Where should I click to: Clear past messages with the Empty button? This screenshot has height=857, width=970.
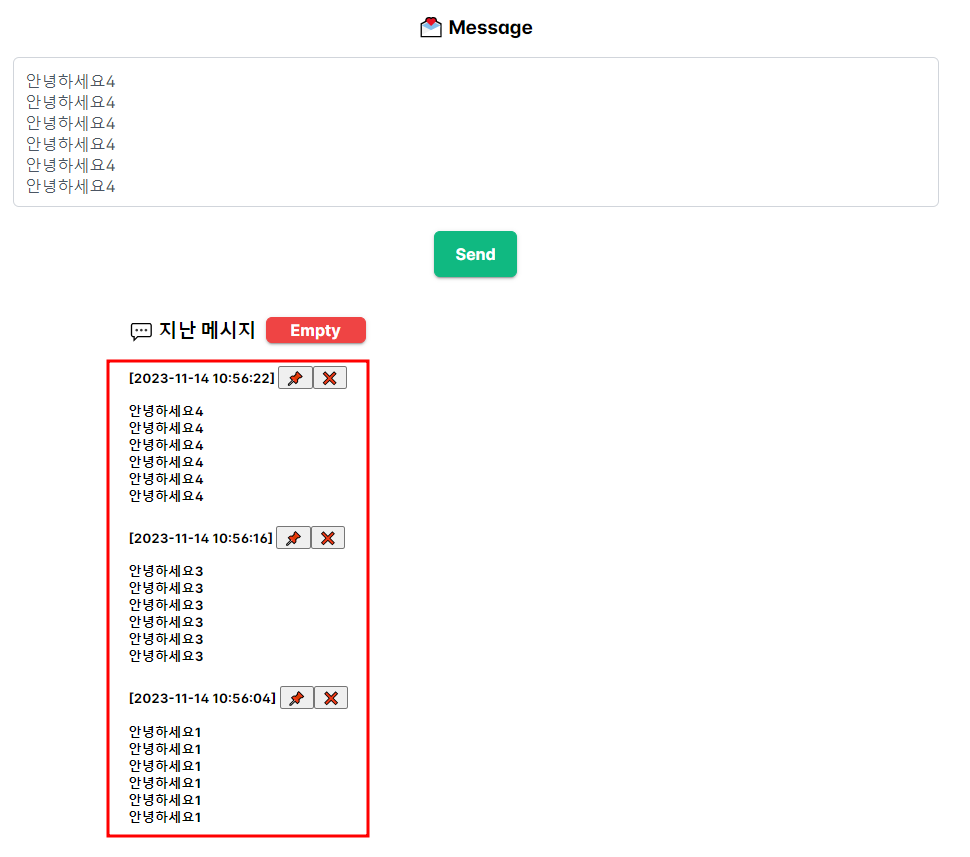tap(316, 330)
